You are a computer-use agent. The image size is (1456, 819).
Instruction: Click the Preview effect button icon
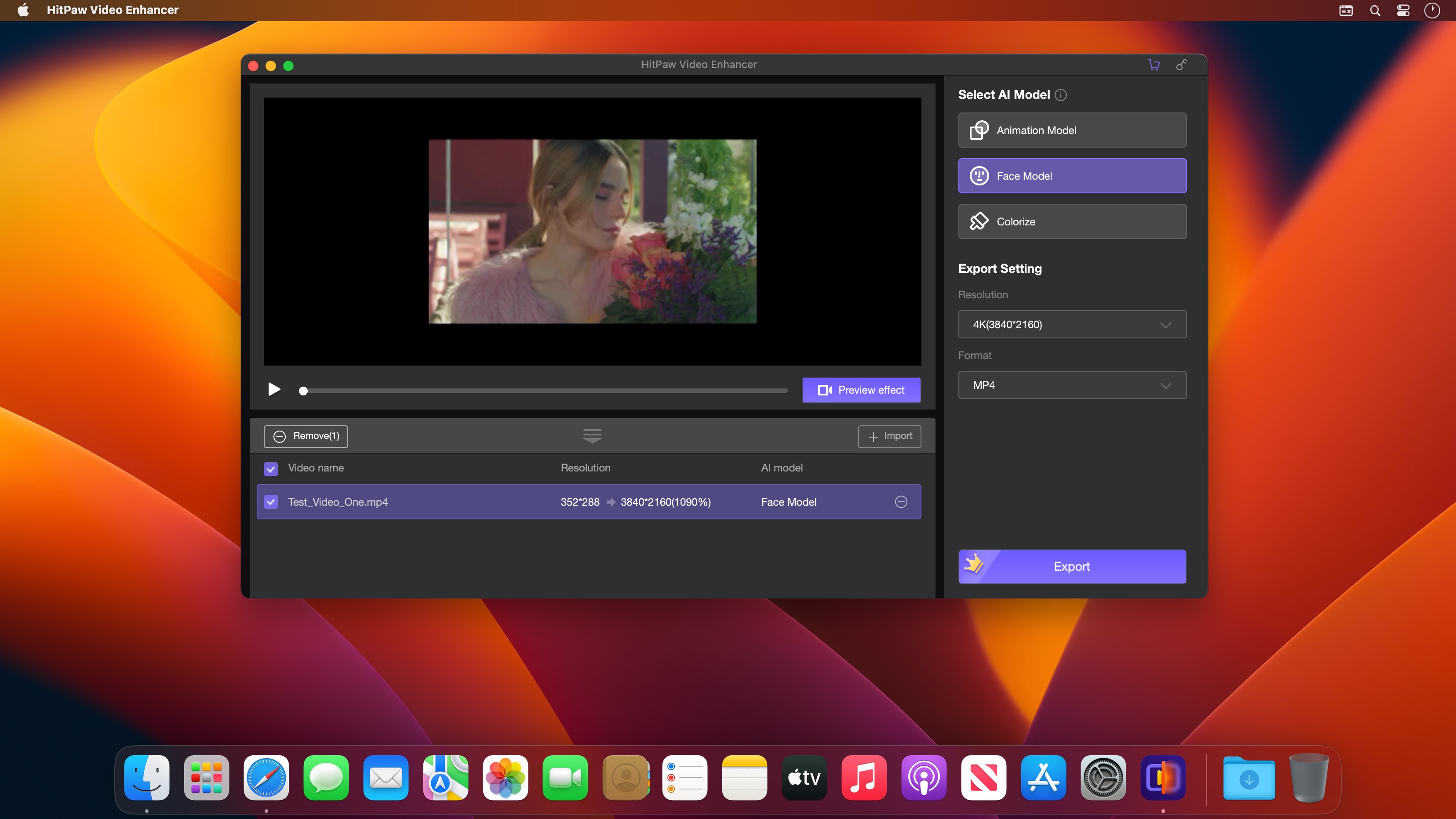point(824,390)
